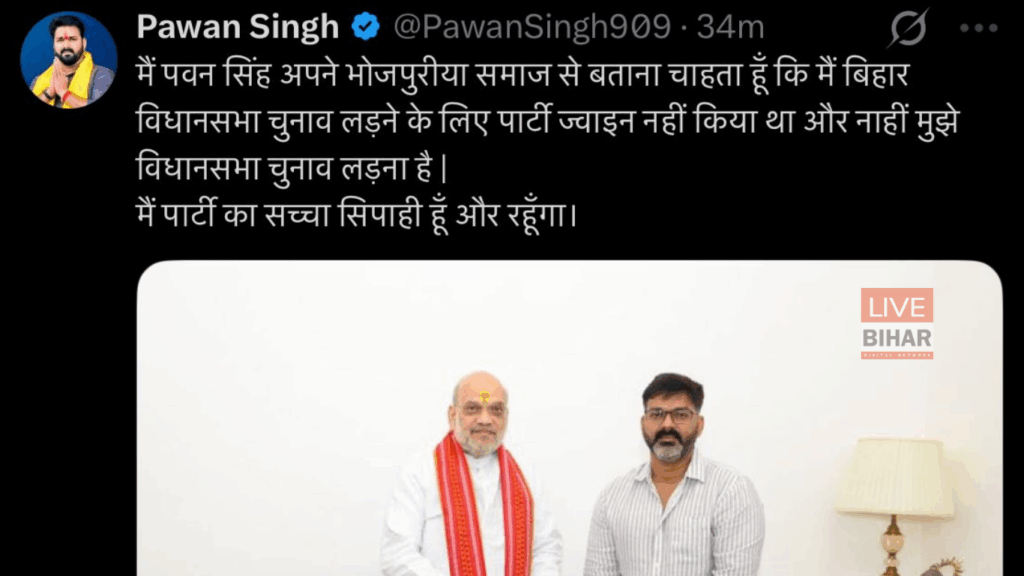Click the man in striped shirt

coord(674,475)
